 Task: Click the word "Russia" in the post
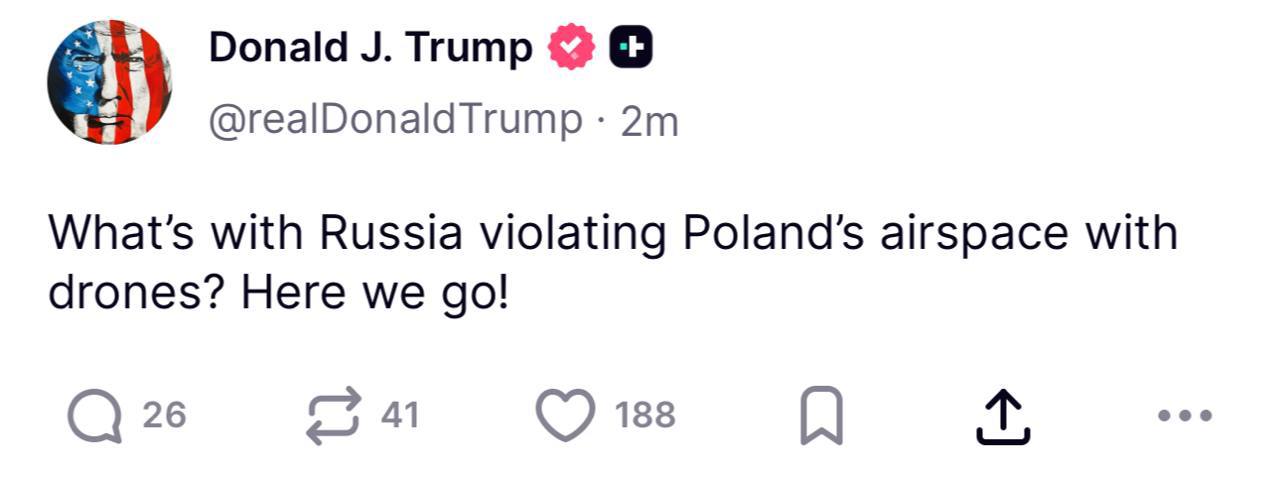[392, 234]
